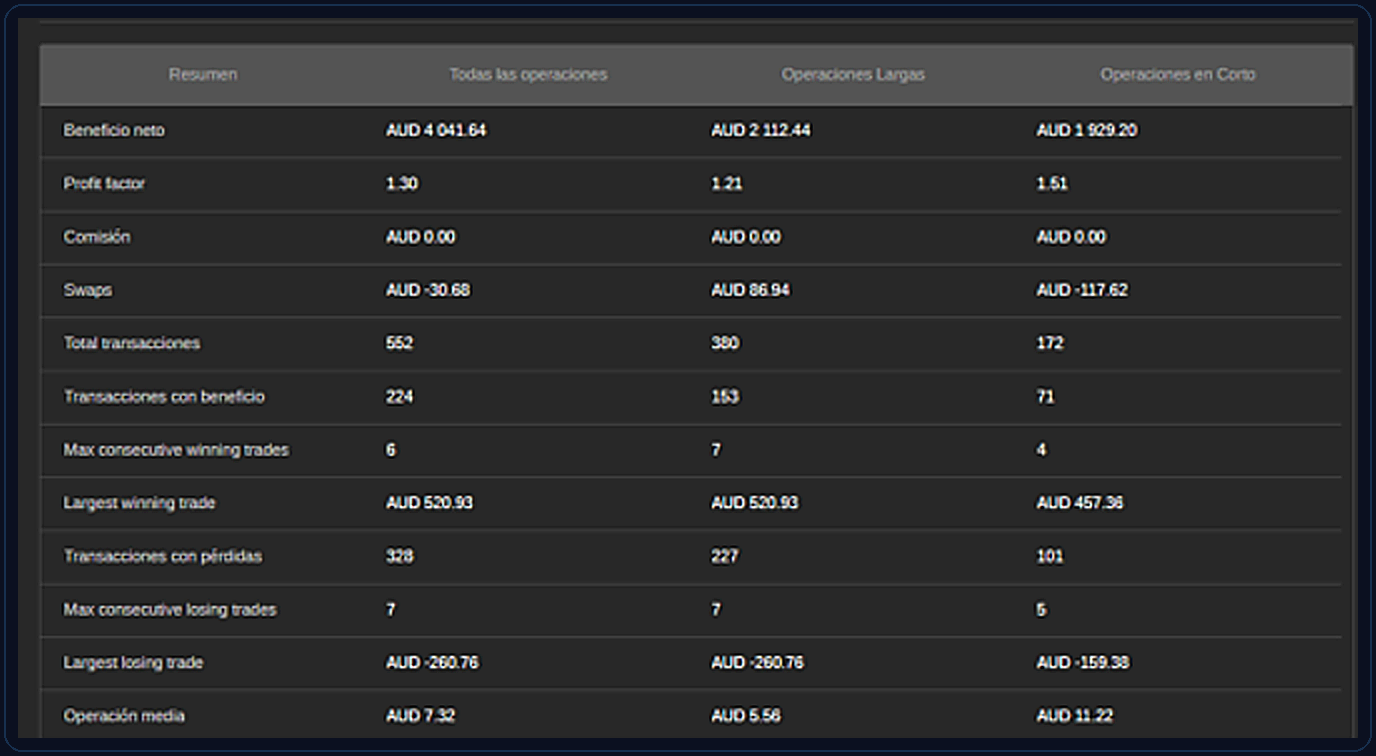Click the AUD 4 041.64 net profit value

[436, 131]
